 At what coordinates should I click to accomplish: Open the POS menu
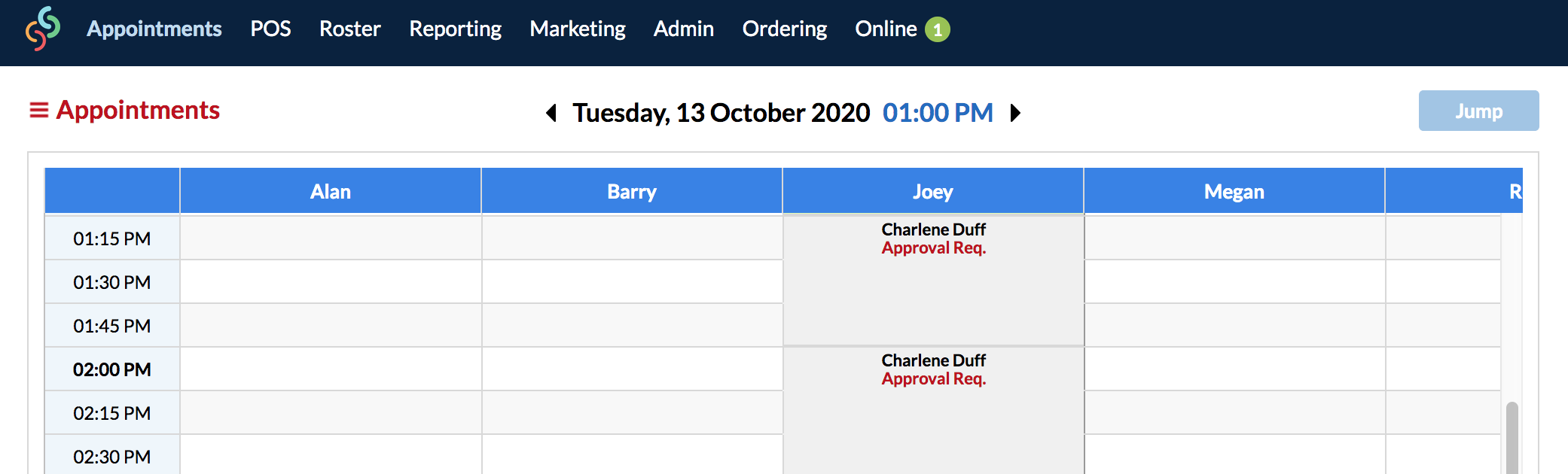point(270,29)
